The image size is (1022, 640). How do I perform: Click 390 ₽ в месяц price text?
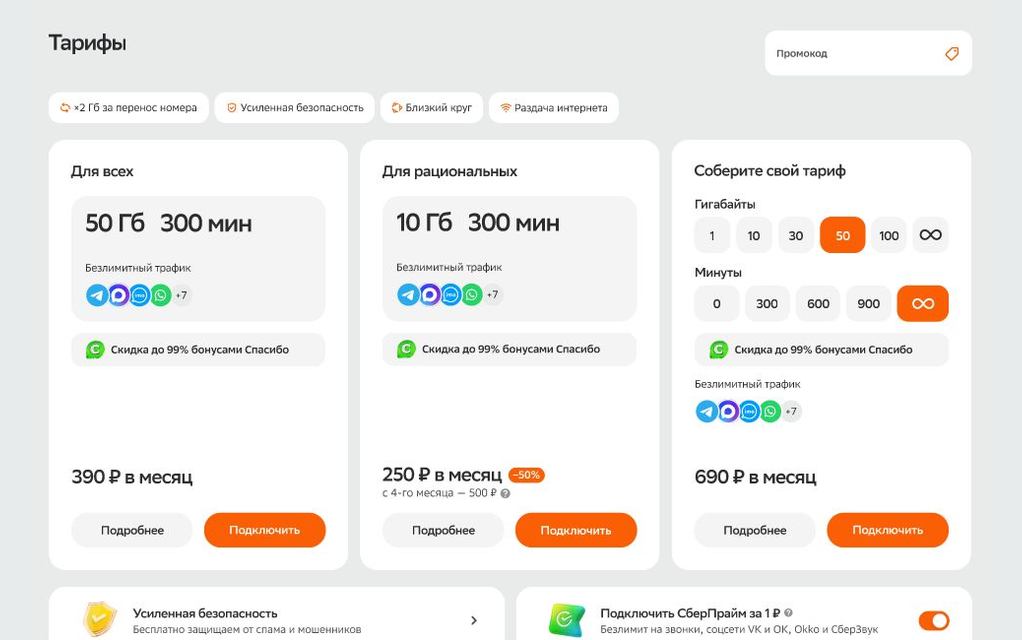point(132,477)
